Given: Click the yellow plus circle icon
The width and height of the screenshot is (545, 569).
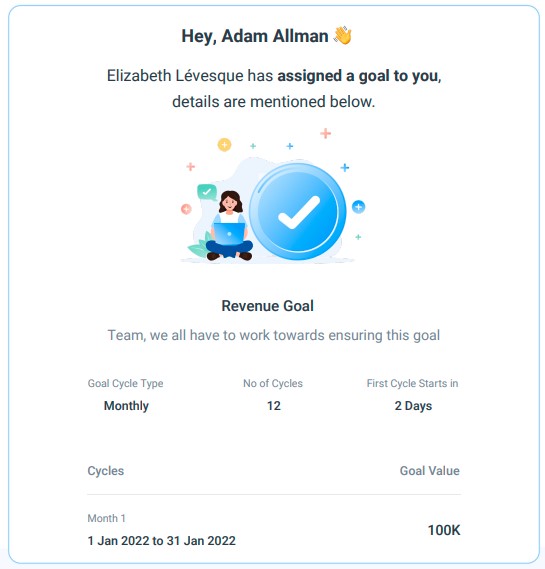Looking at the screenshot, I should point(224,145).
